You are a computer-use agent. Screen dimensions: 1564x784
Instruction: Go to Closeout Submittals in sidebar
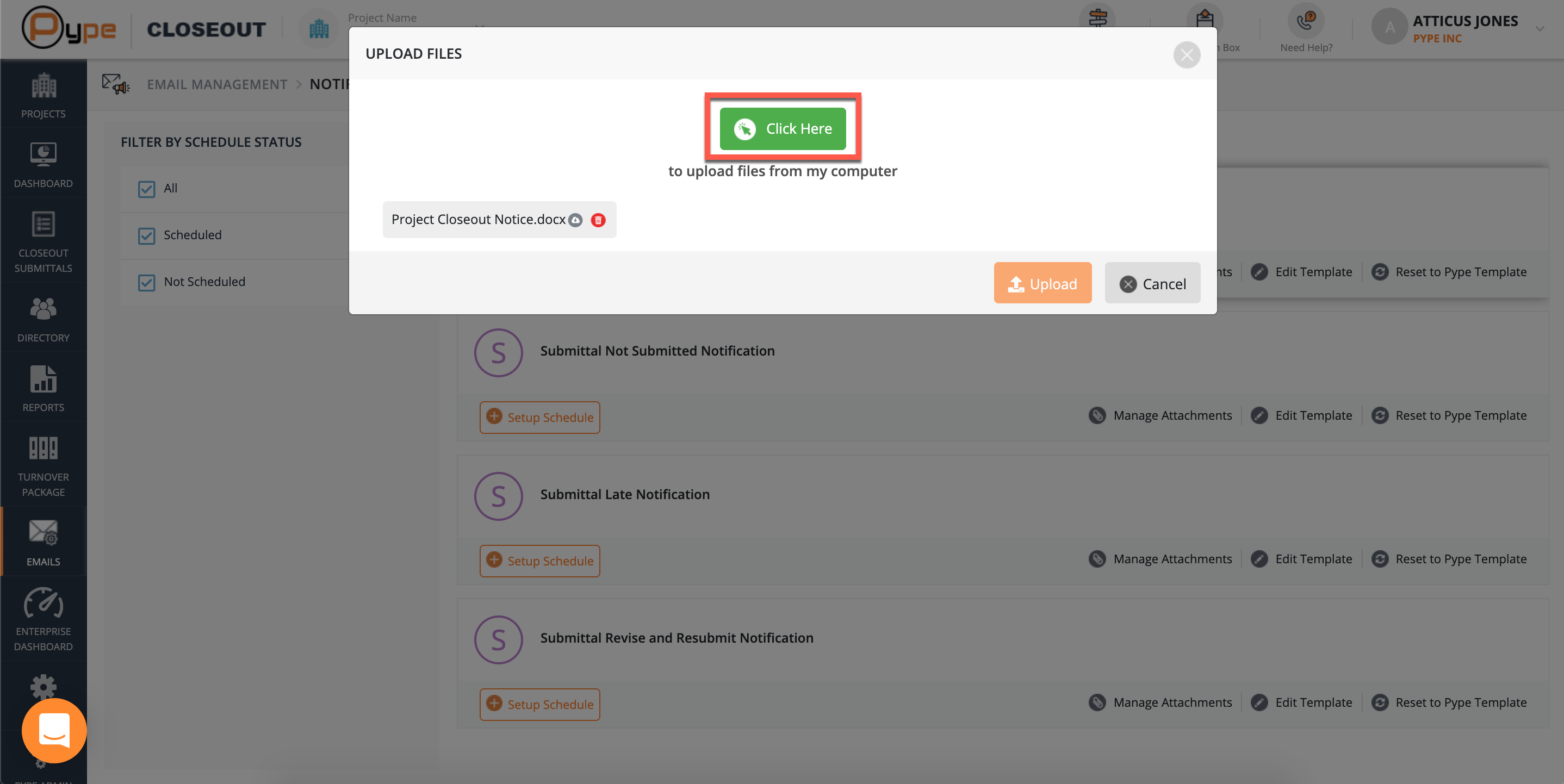point(43,242)
